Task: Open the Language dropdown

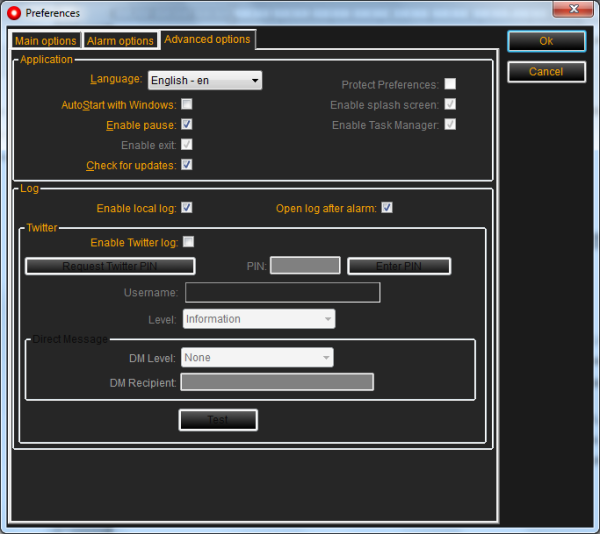Action: pos(205,81)
